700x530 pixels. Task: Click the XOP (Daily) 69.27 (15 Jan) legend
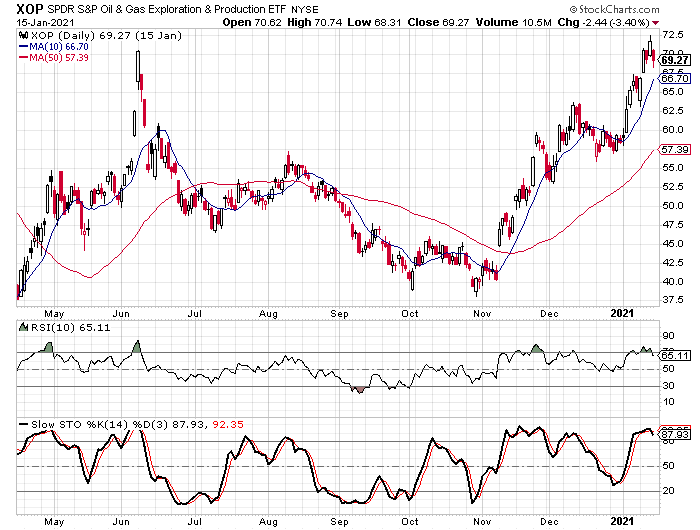coord(106,36)
